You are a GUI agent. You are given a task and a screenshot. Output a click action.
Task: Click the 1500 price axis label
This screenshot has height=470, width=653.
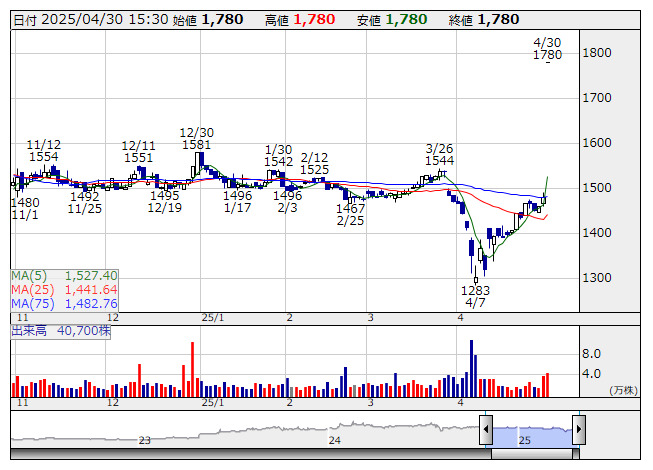(x=597, y=188)
